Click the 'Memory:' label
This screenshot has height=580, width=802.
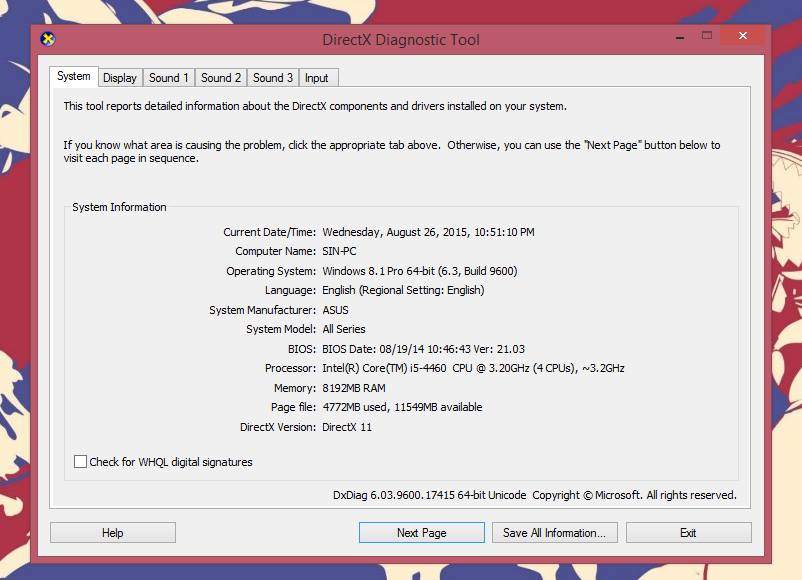[x=295, y=388]
